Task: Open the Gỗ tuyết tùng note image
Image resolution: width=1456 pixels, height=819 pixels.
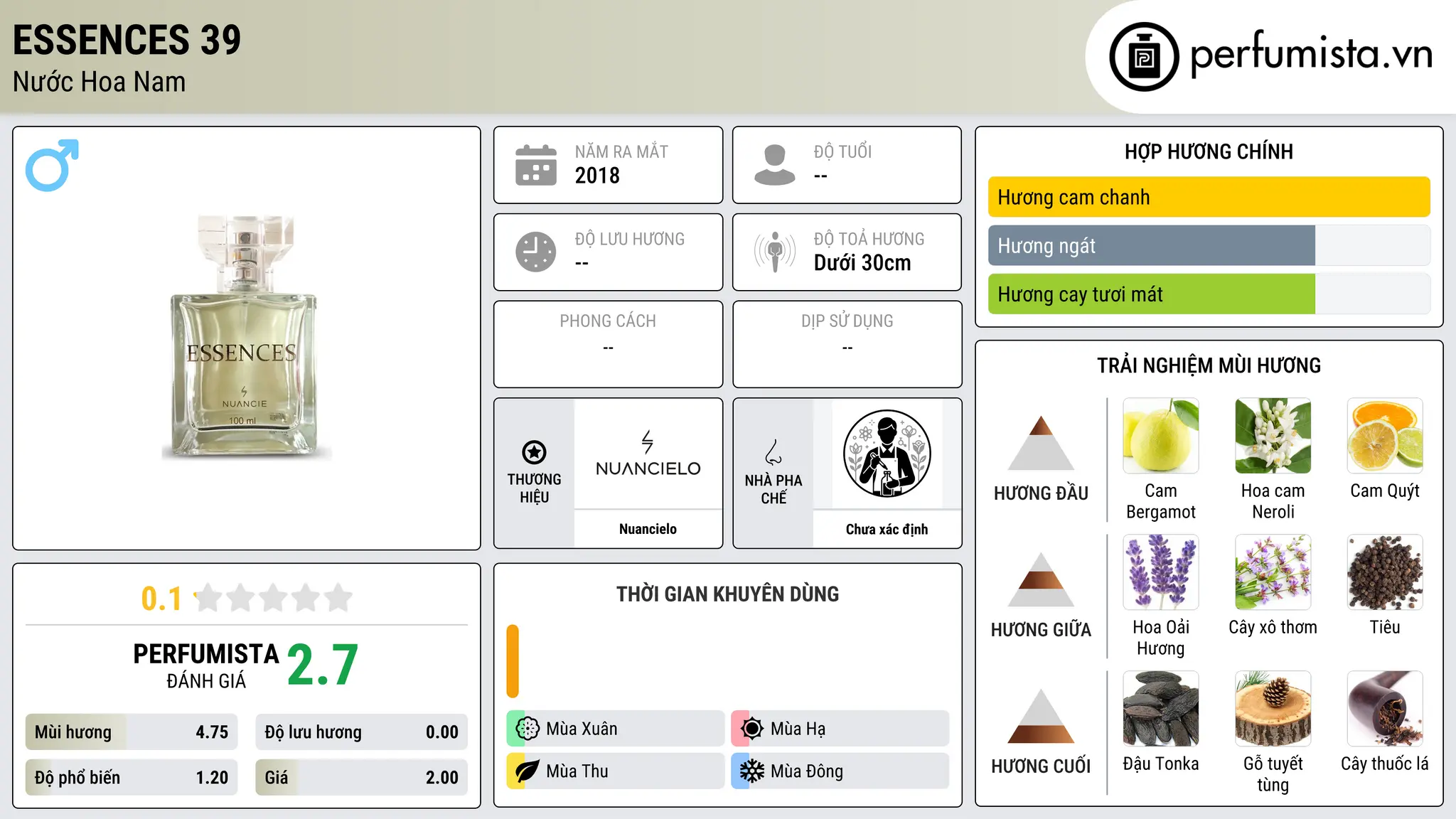Action: point(1273,709)
